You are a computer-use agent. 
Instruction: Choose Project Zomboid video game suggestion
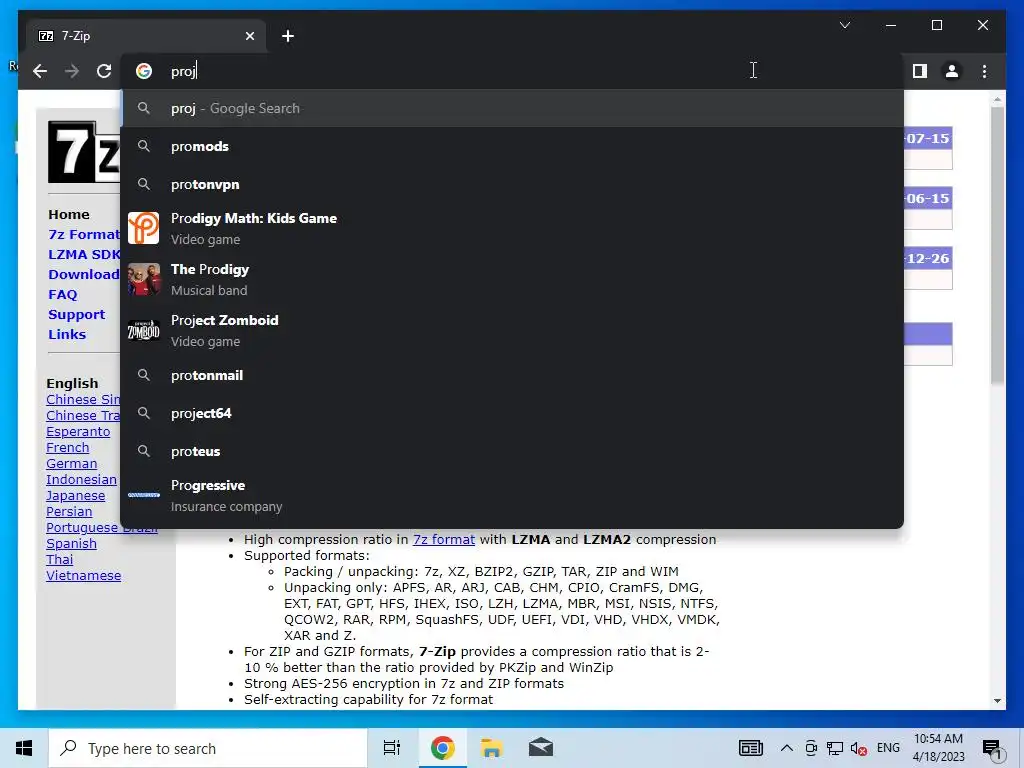tap(513, 330)
